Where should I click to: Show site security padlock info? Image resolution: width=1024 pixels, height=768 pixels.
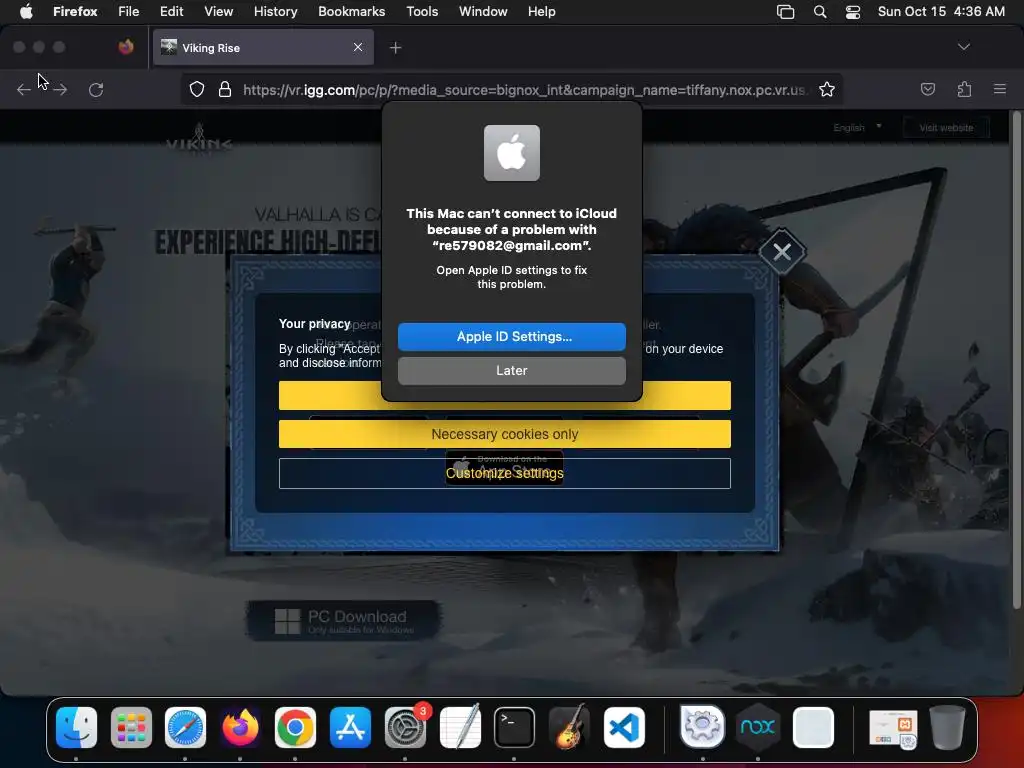[x=225, y=89]
